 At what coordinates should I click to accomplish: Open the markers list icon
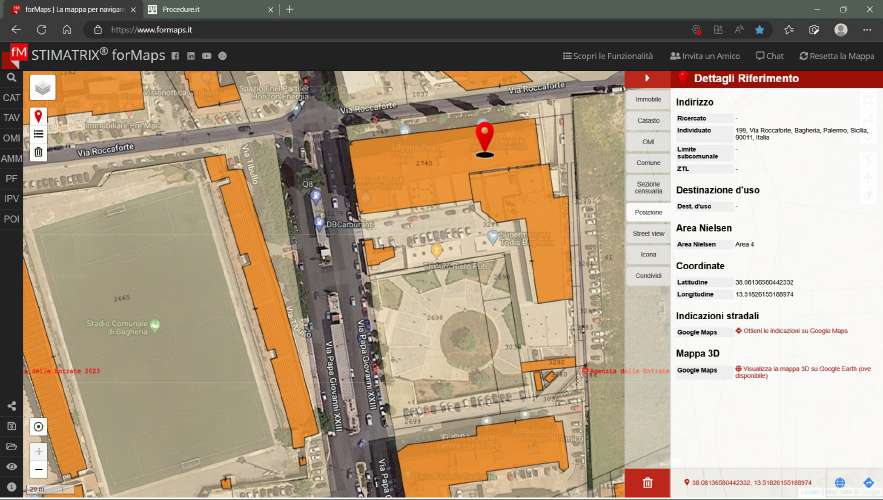tap(38, 134)
